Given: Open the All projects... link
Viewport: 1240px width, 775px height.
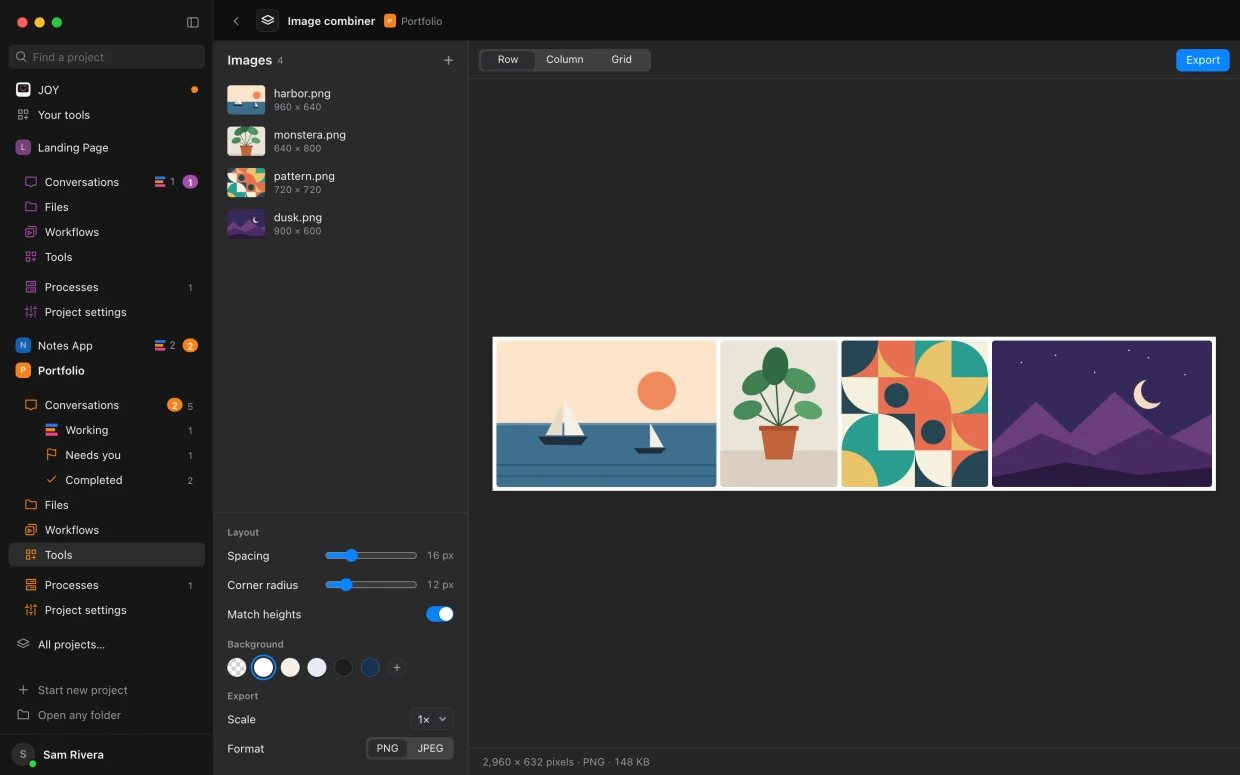Looking at the screenshot, I should pyautogui.click(x=71, y=644).
